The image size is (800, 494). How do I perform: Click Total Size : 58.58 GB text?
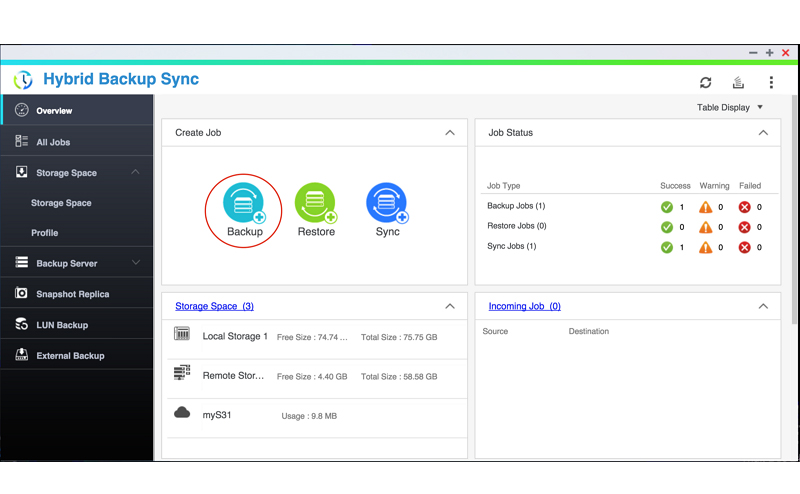[x=399, y=377]
